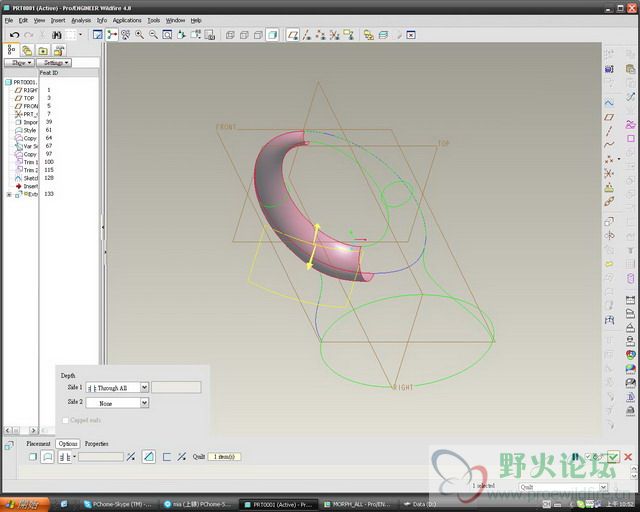The height and width of the screenshot is (512, 640).
Task: Open the Insert menu
Action: (58, 20)
